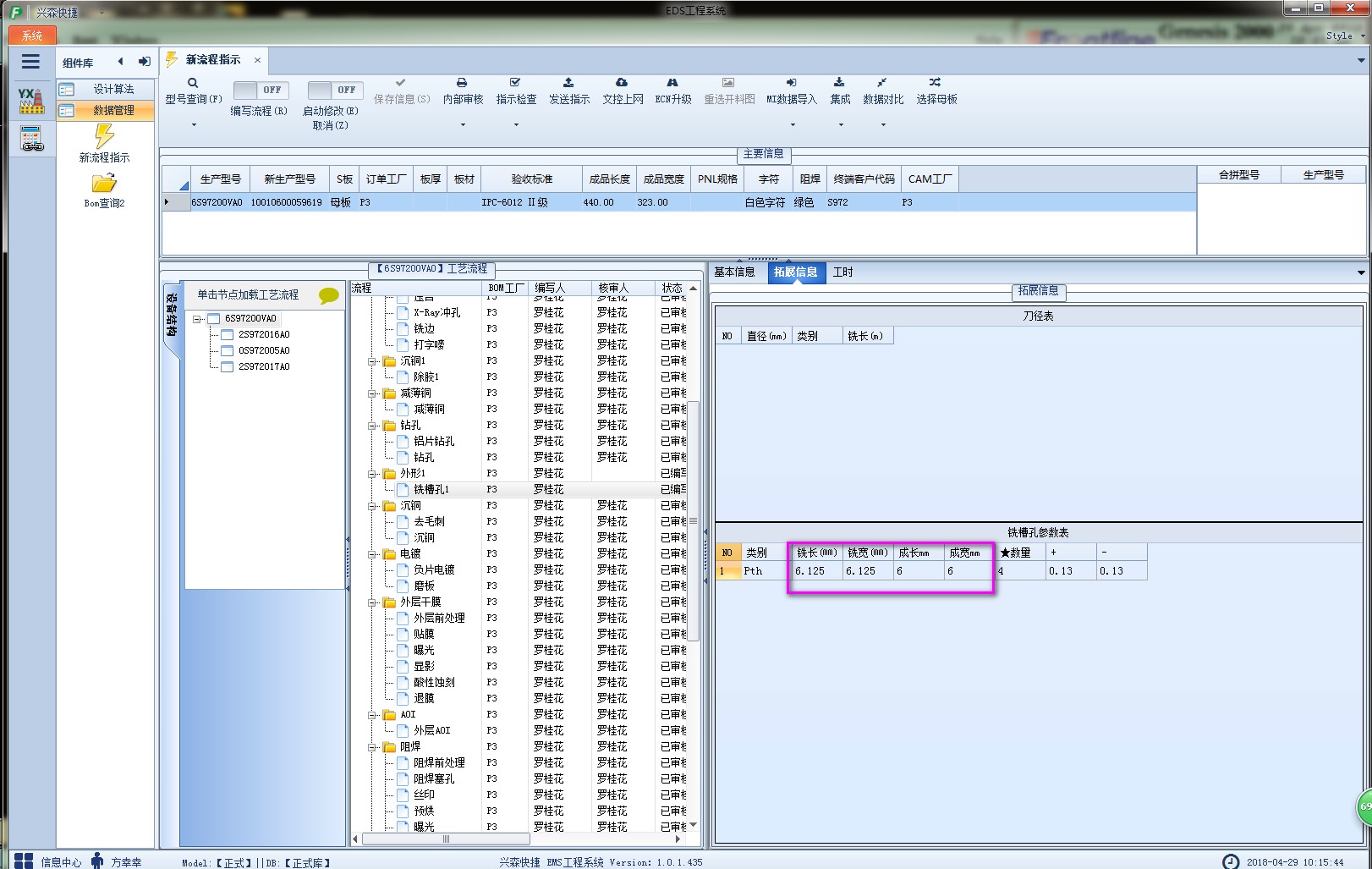This screenshot has height=869, width=1372.
Task: Click the 重选开料图 image icon
Action: [x=728, y=83]
